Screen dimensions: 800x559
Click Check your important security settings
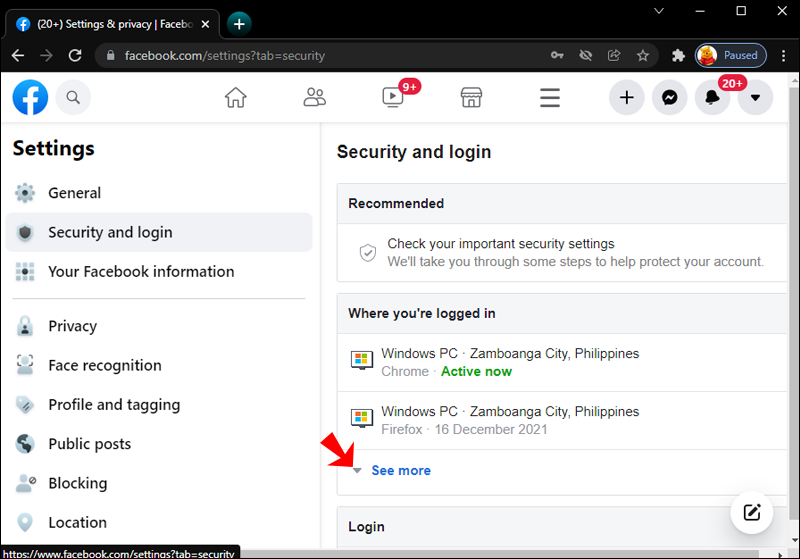[x=500, y=243]
